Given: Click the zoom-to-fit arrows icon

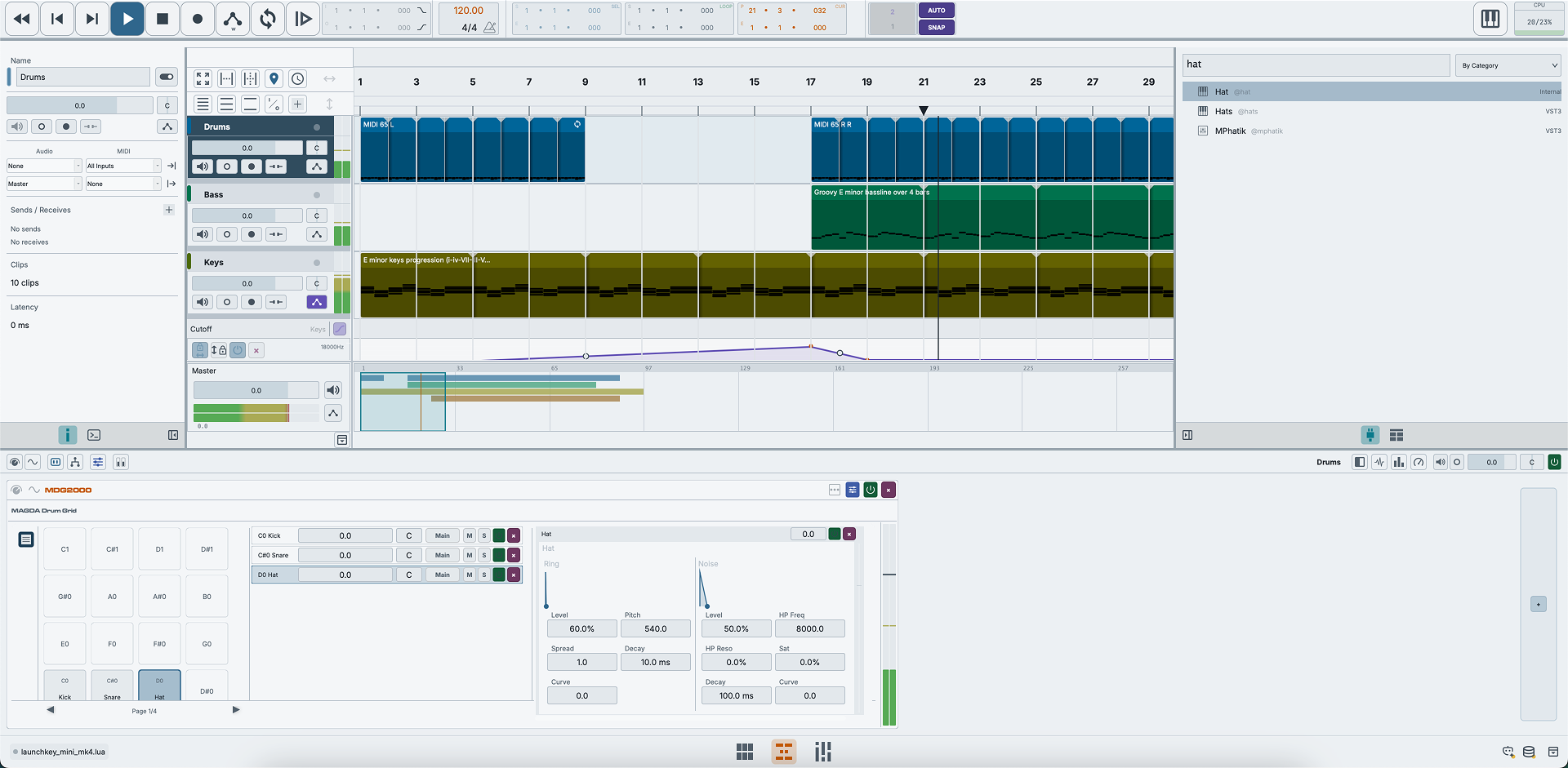Looking at the screenshot, I should pyautogui.click(x=203, y=78).
